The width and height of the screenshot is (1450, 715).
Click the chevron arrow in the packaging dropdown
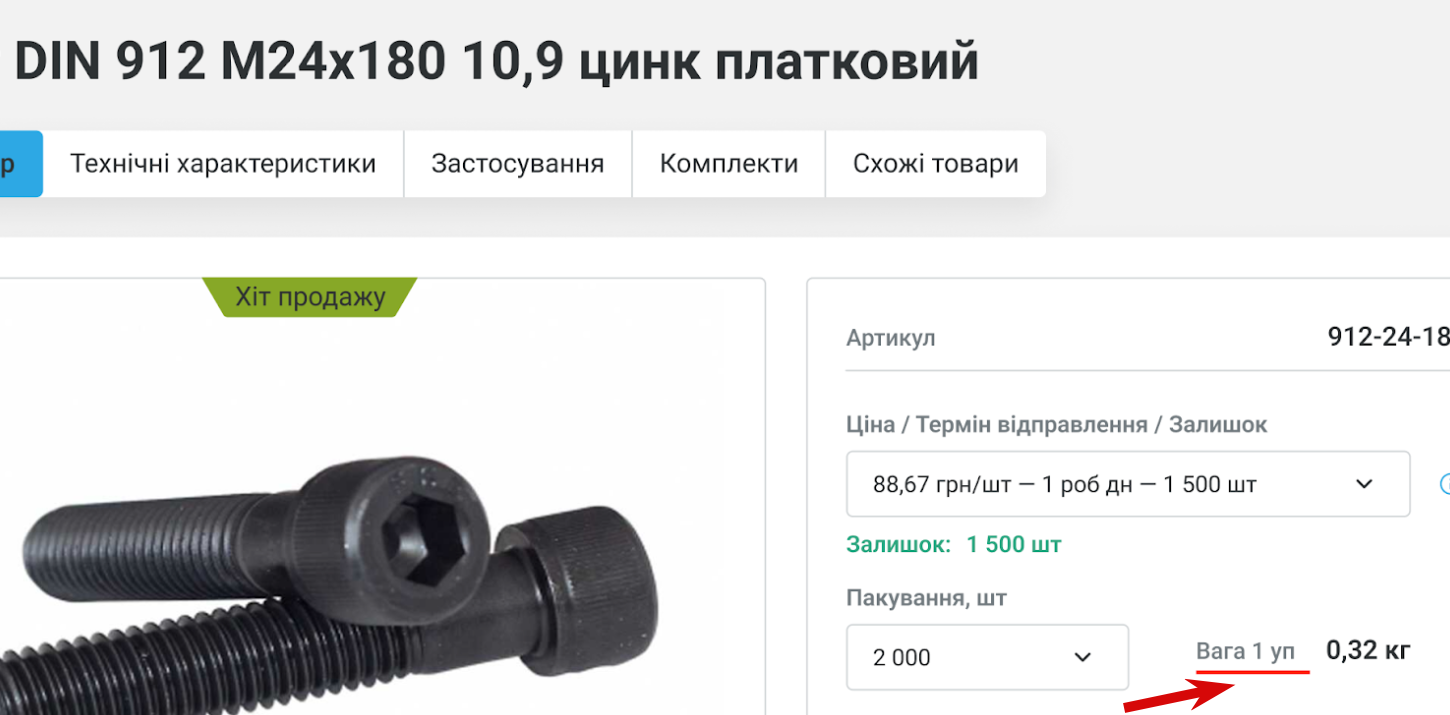(1082, 657)
